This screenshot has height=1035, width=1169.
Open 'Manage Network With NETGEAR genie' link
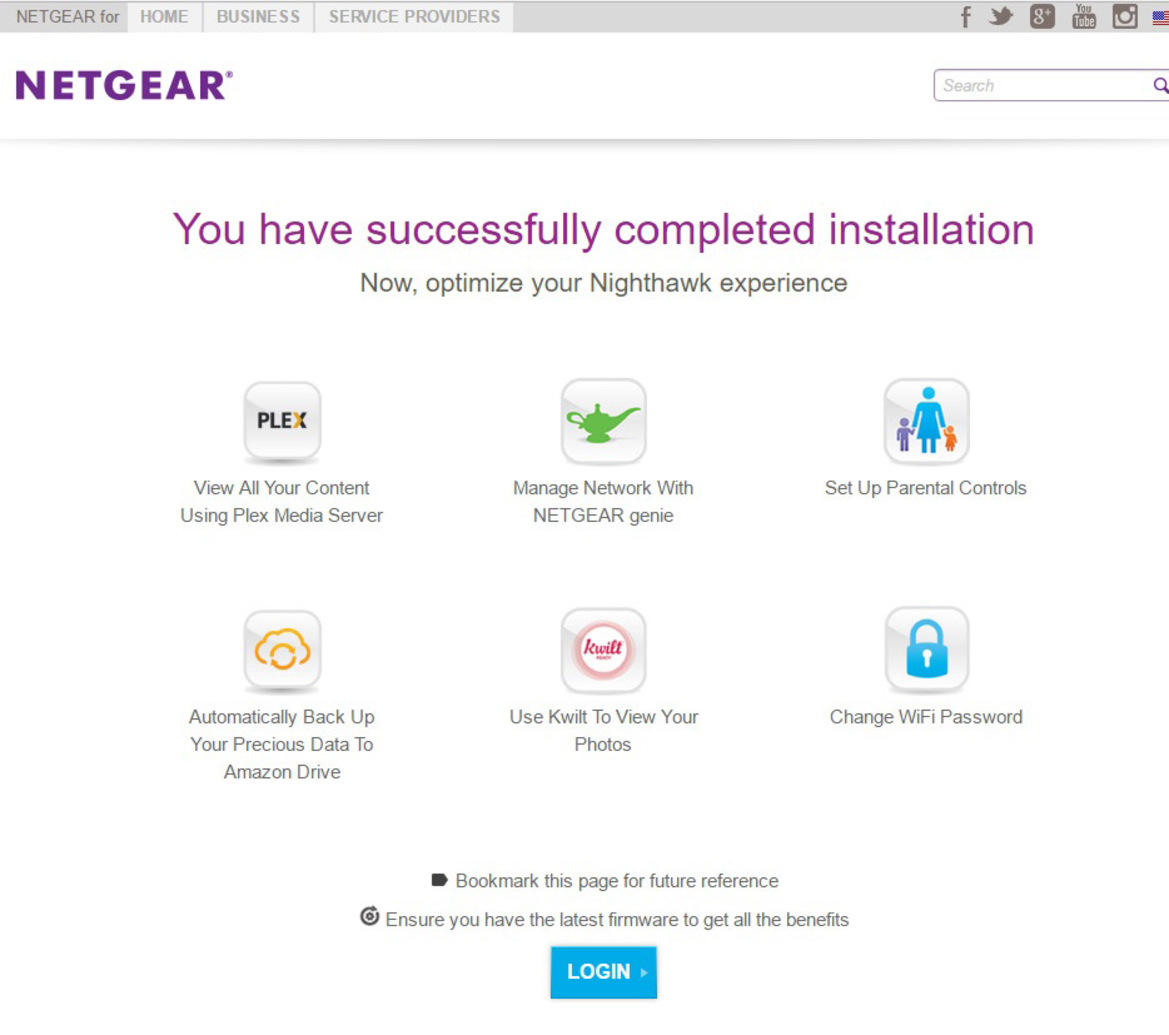coord(603,501)
